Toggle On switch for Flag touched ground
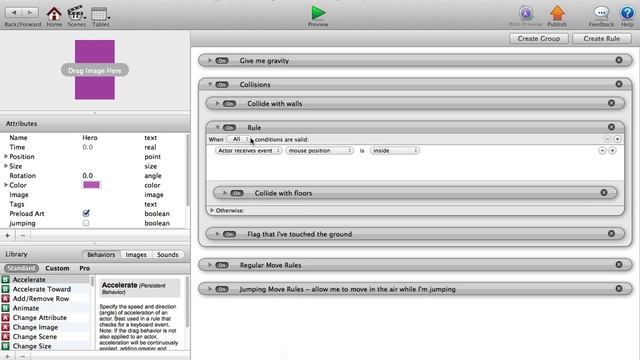The width and height of the screenshot is (640, 360). pyautogui.click(x=229, y=234)
